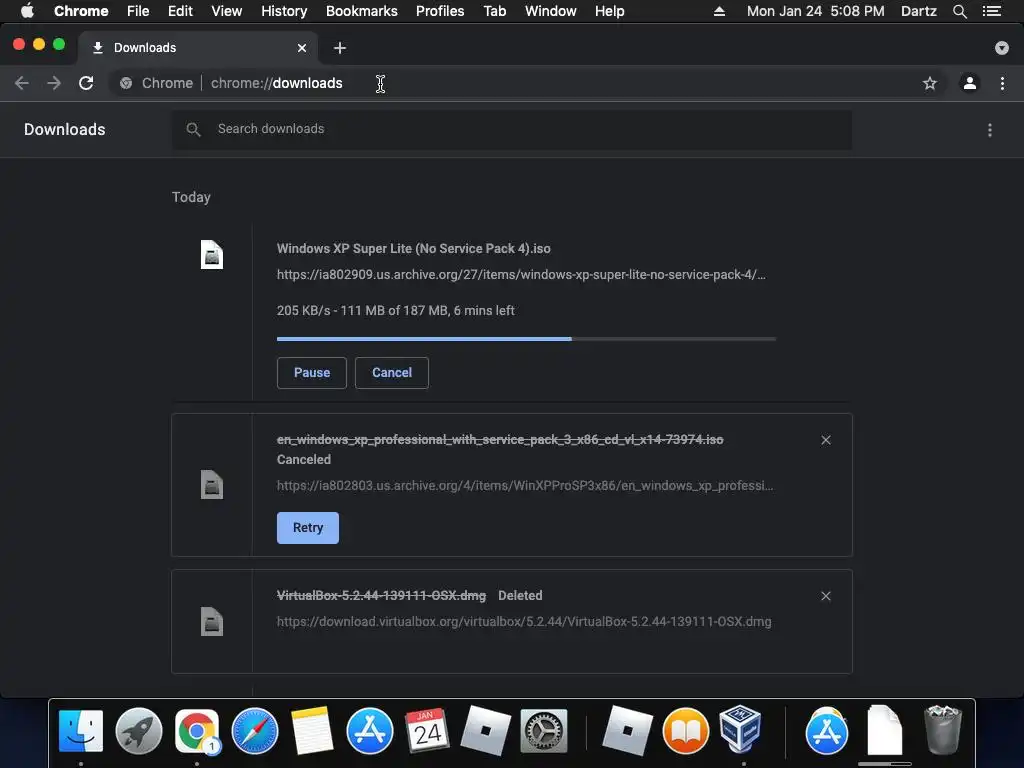
Task: Remove canceled en_windows_xp_professional entry from list
Action: 825,440
